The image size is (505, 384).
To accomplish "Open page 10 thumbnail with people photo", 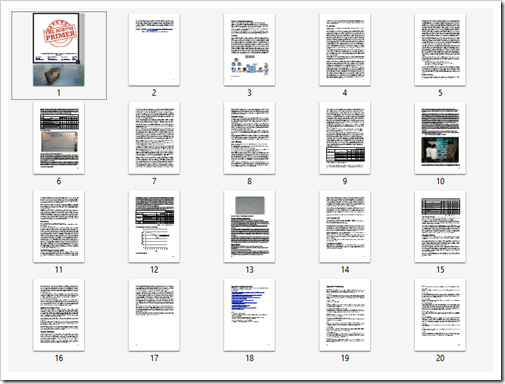I will [x=440, y=138].
